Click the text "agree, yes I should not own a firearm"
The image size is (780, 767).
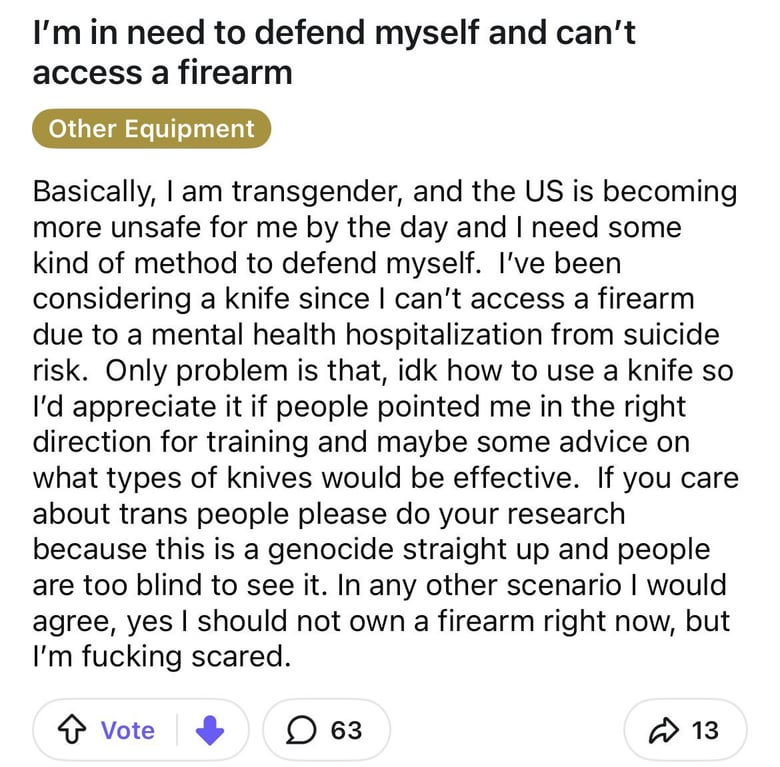[x=281, y=621]
